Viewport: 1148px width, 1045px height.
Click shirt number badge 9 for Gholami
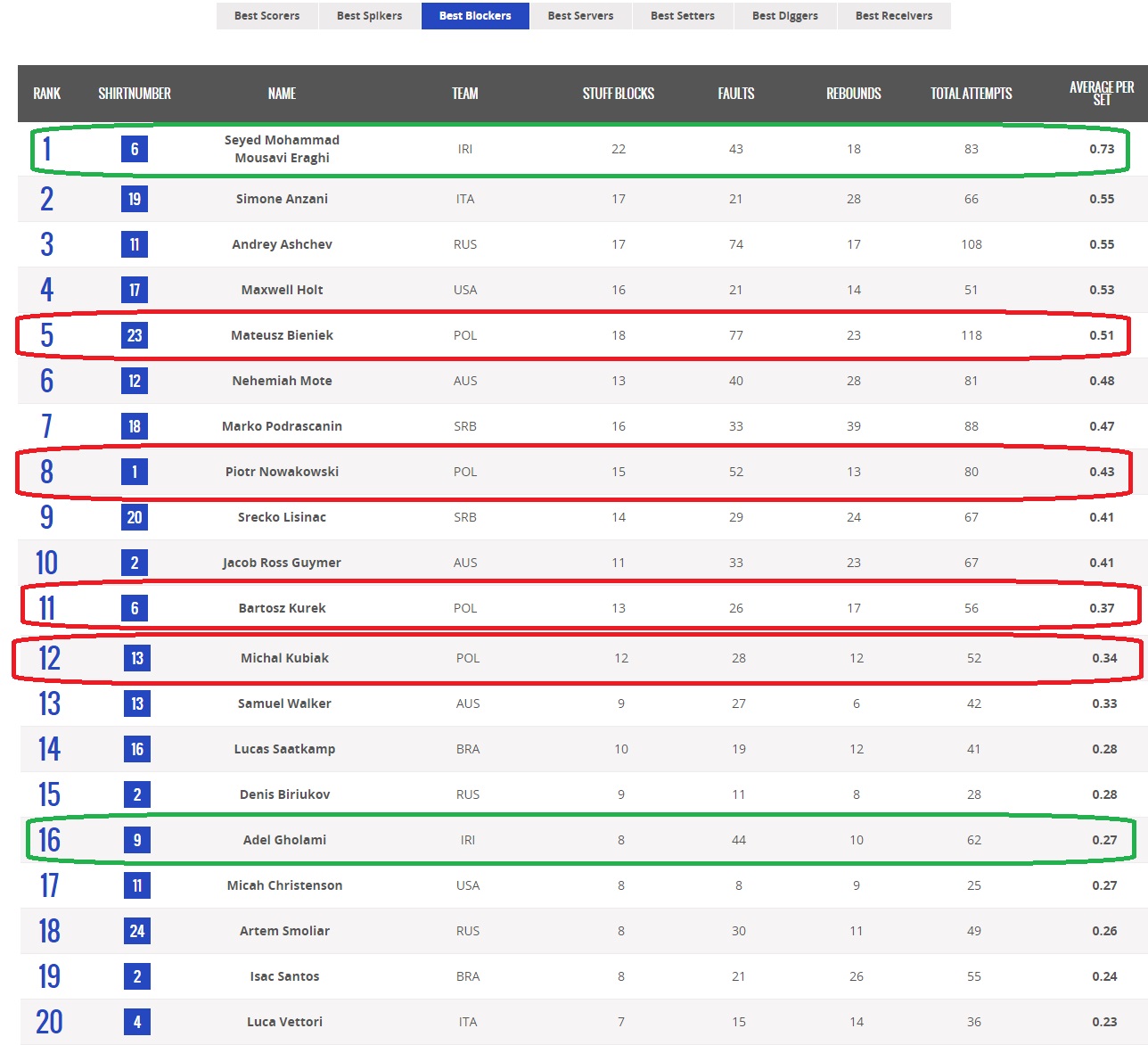[x=137, y=840]
